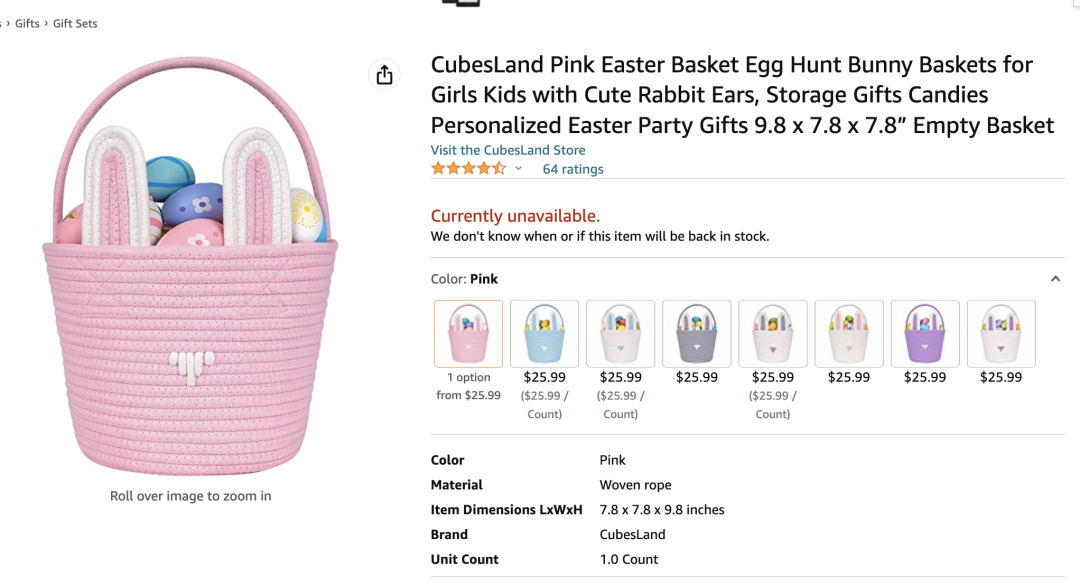Choose the light blue basket swatch
Screen dimensions: 1080x585
544,333
